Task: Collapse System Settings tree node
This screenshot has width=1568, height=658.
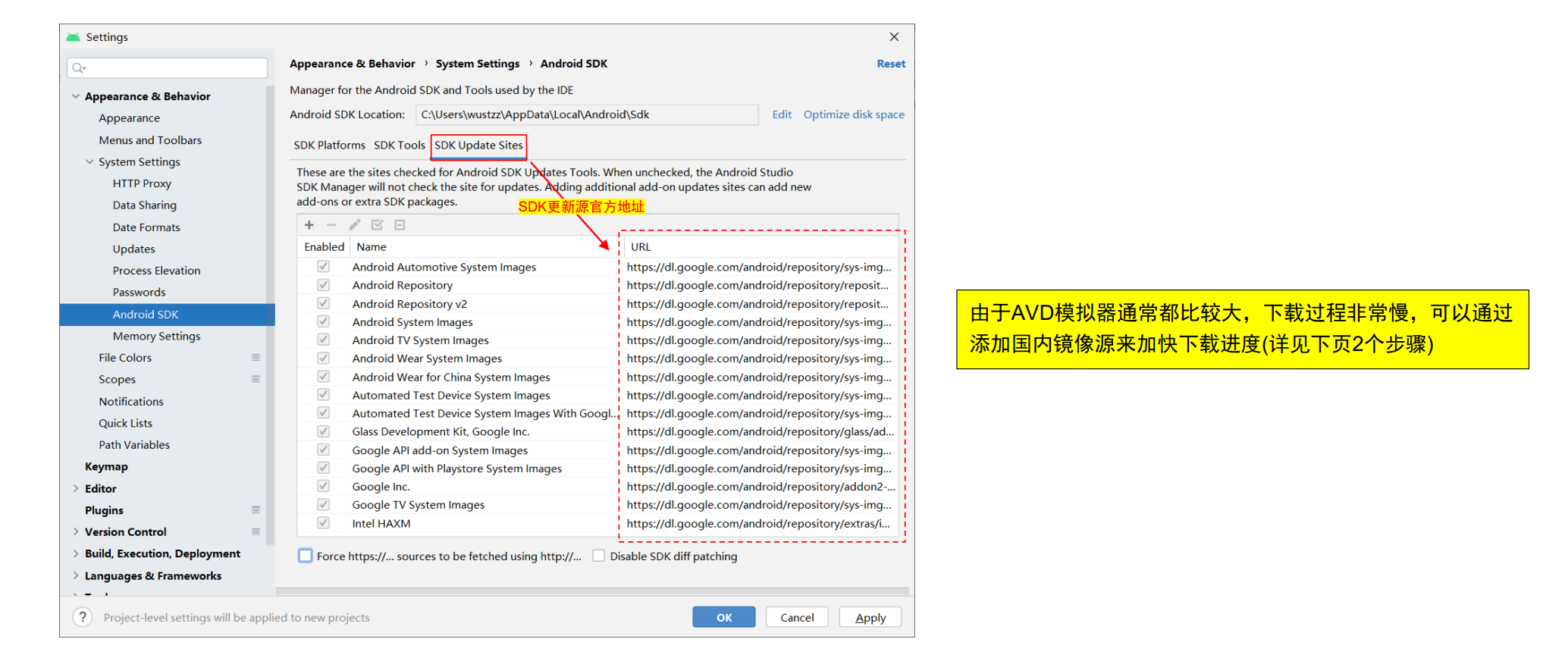Action: point(90,161)
